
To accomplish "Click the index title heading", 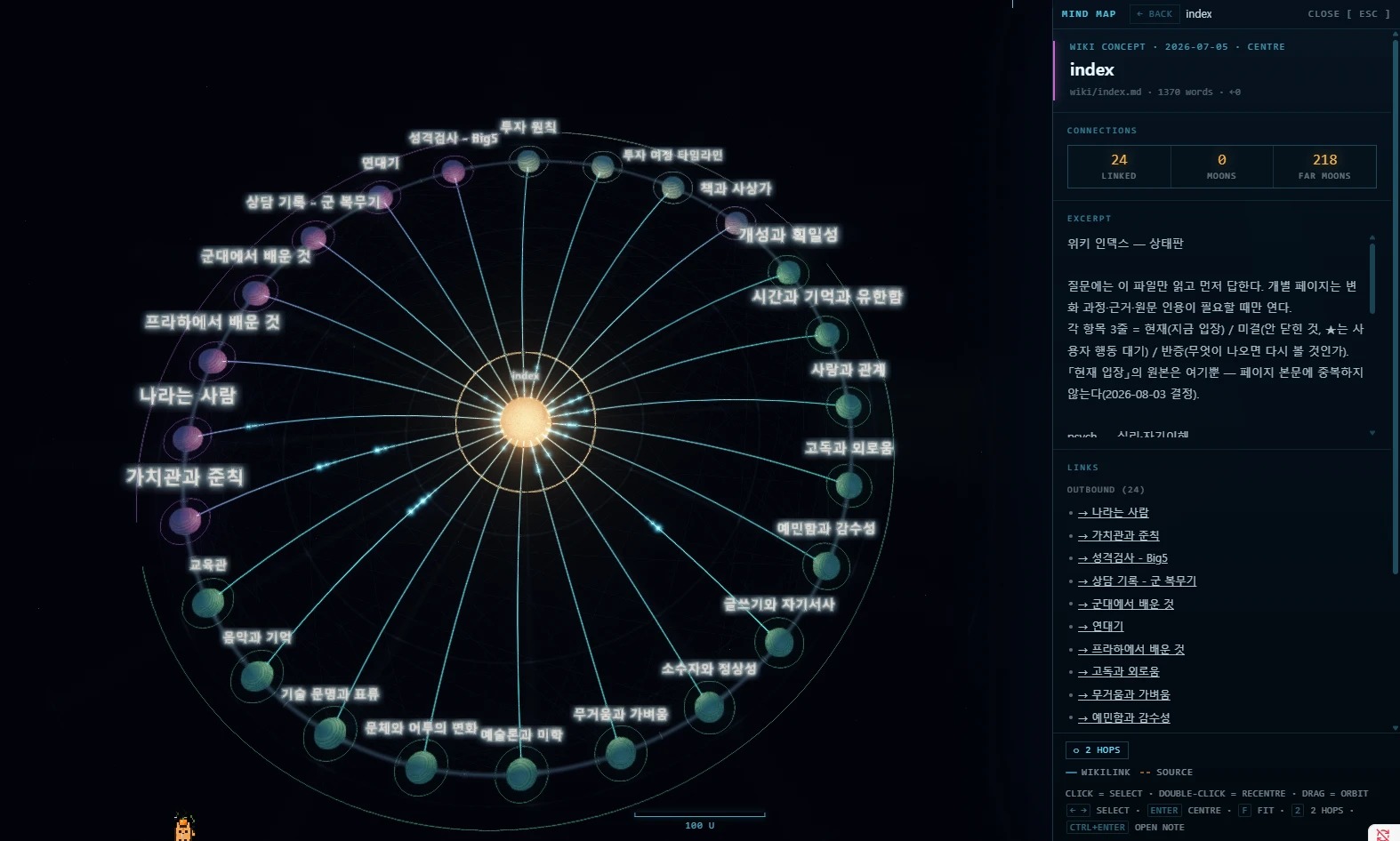I will (x=1091, y=69).
